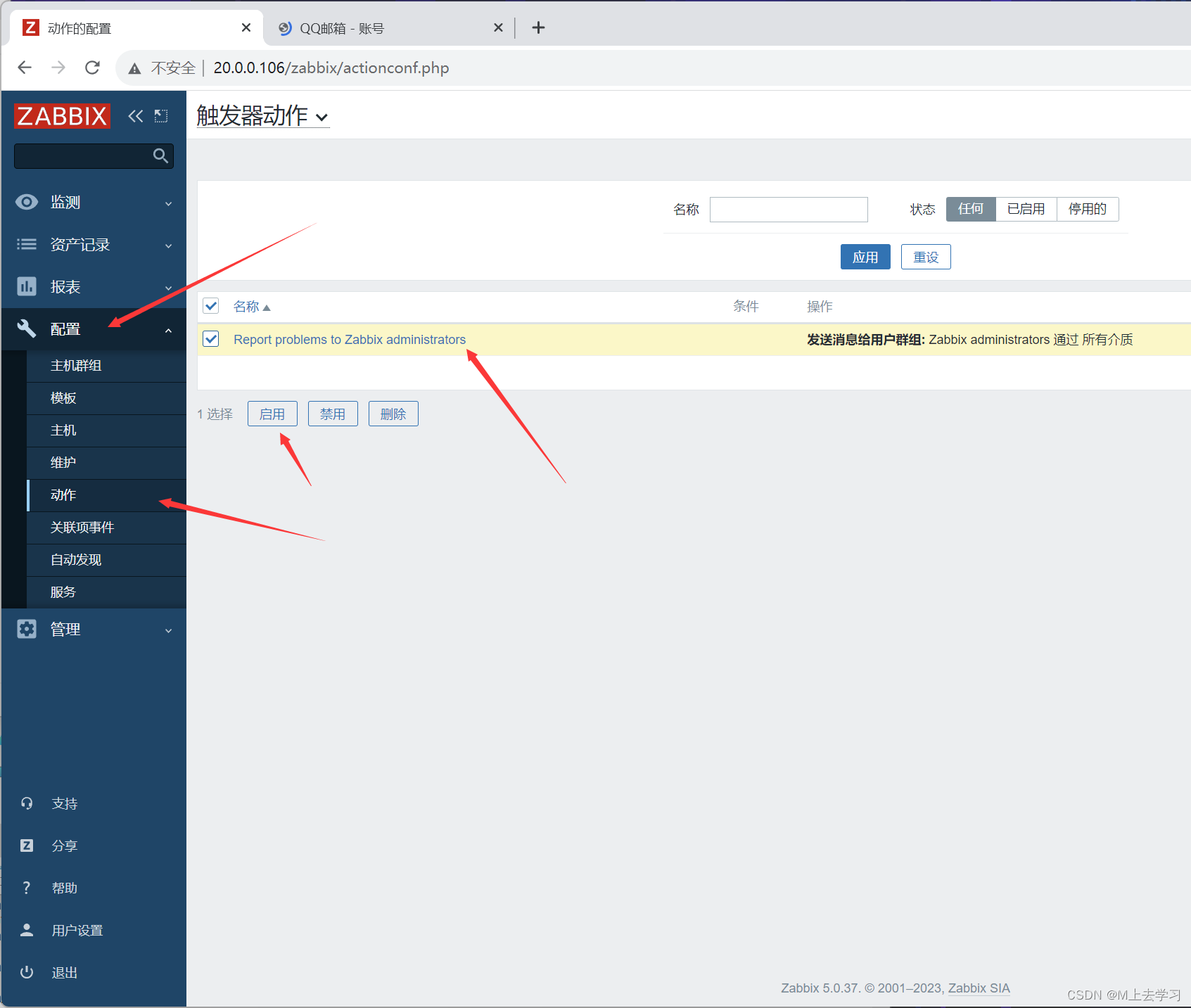Click the gear icon for 管理
This screenshot has width=1191, height=1008.
(x=27, y=629)
